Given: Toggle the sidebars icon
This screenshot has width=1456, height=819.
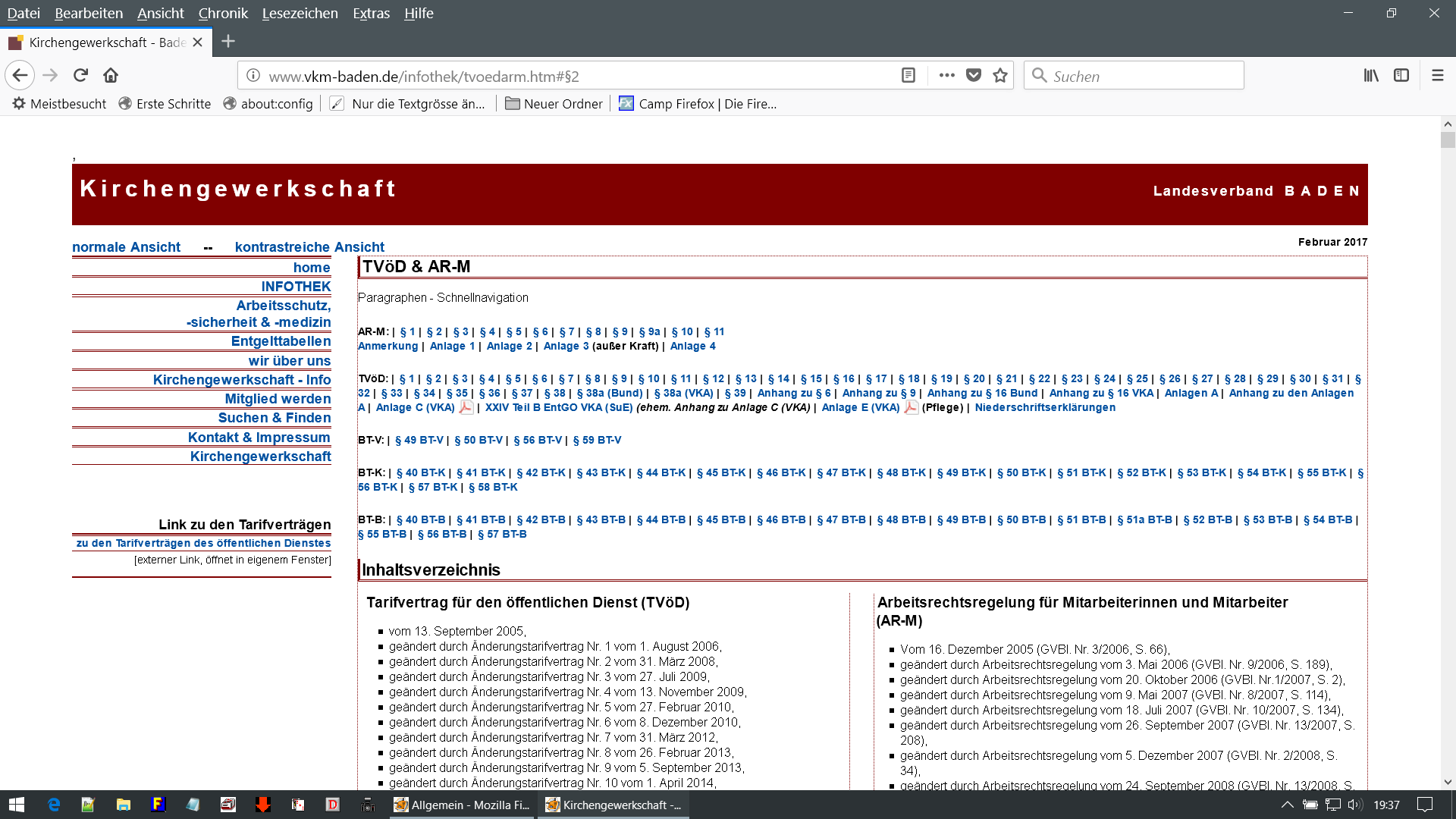Looking at the screenshot, I should click(1401, 75).
